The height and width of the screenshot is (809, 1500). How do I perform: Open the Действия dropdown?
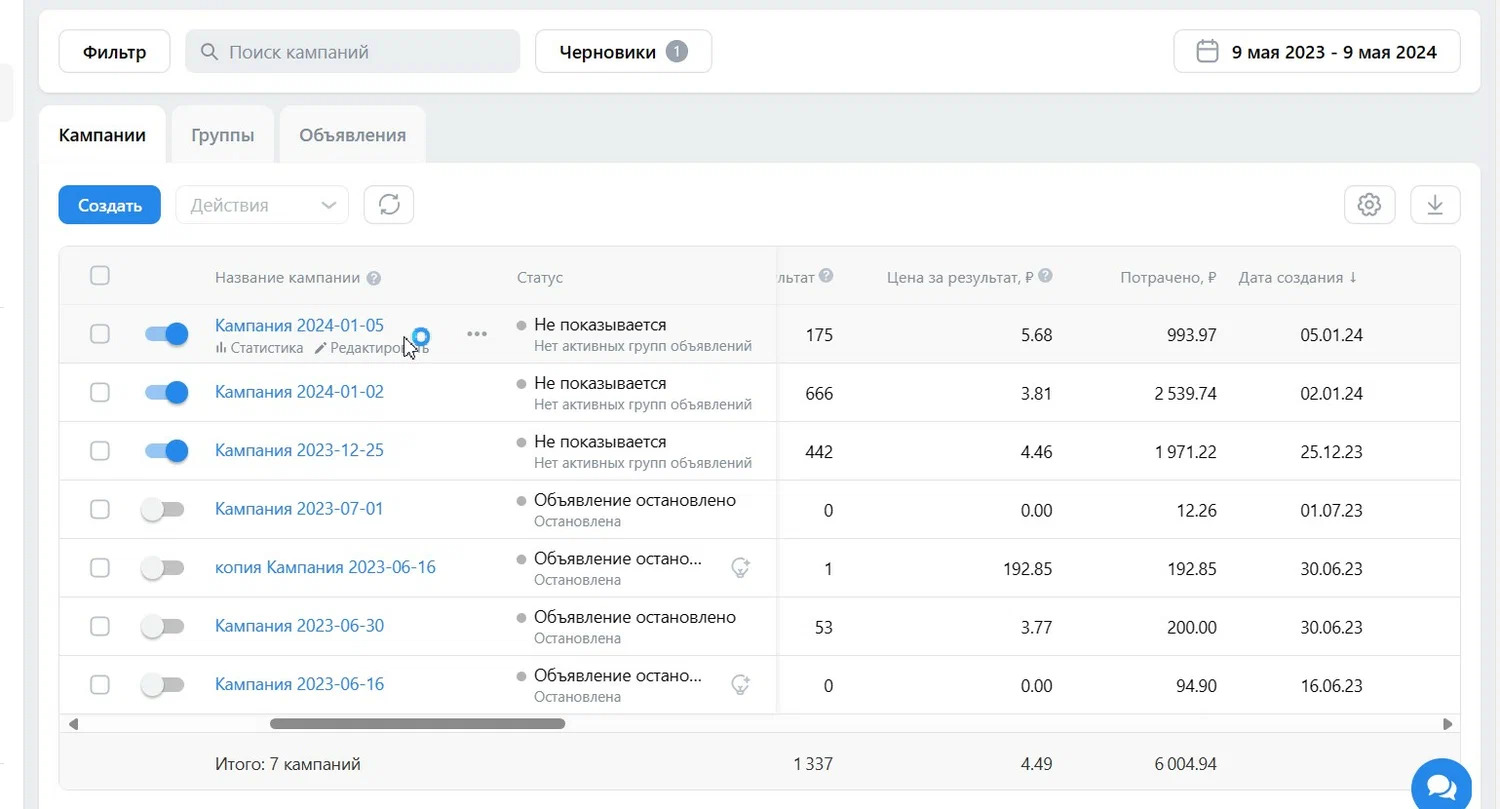[262, 205]
